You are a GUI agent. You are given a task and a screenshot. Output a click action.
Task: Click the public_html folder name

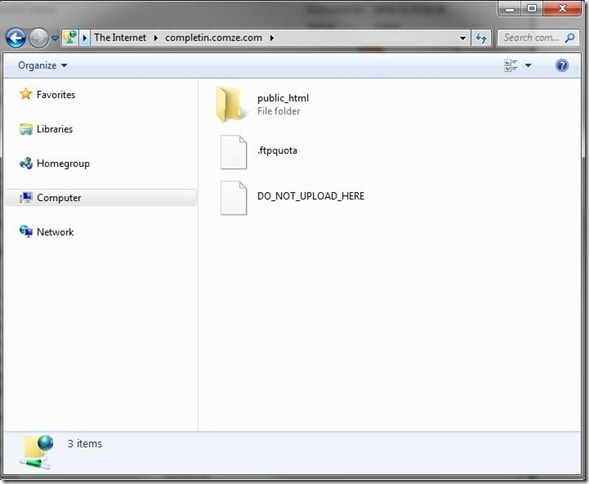tap(283, 98)
